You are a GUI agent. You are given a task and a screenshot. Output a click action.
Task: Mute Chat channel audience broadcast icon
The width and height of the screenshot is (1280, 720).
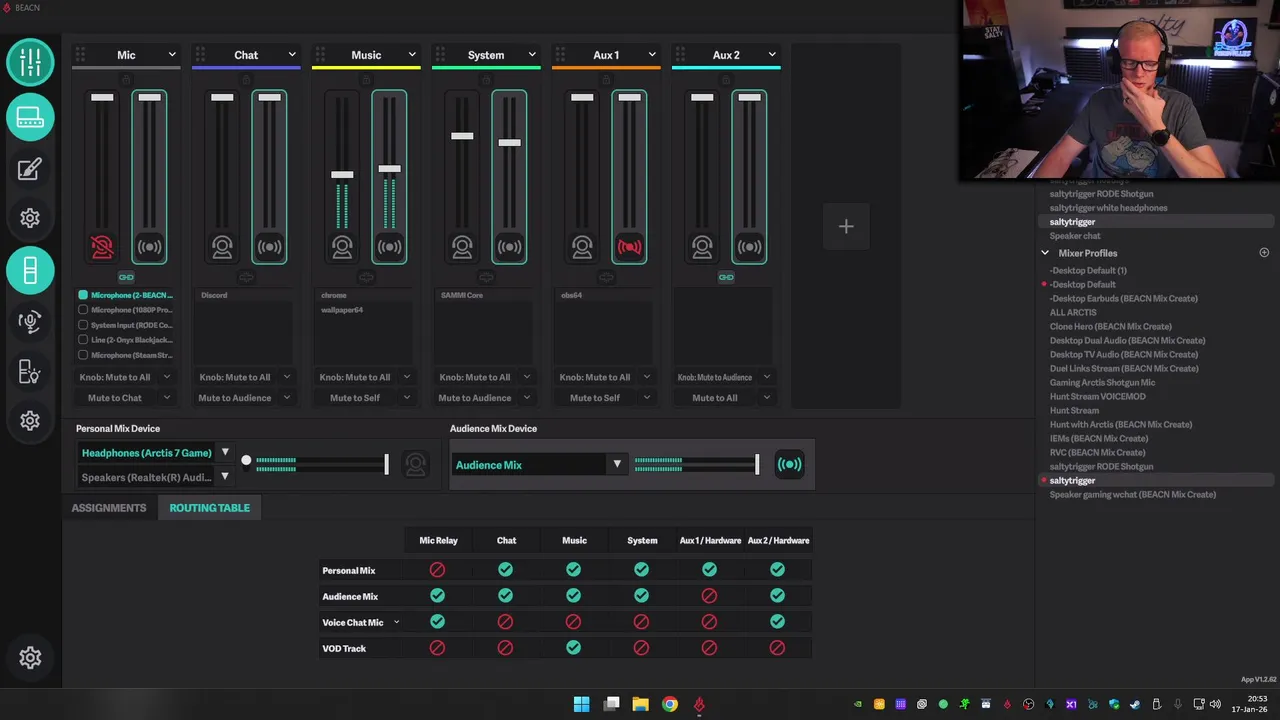tap(269, 247)
